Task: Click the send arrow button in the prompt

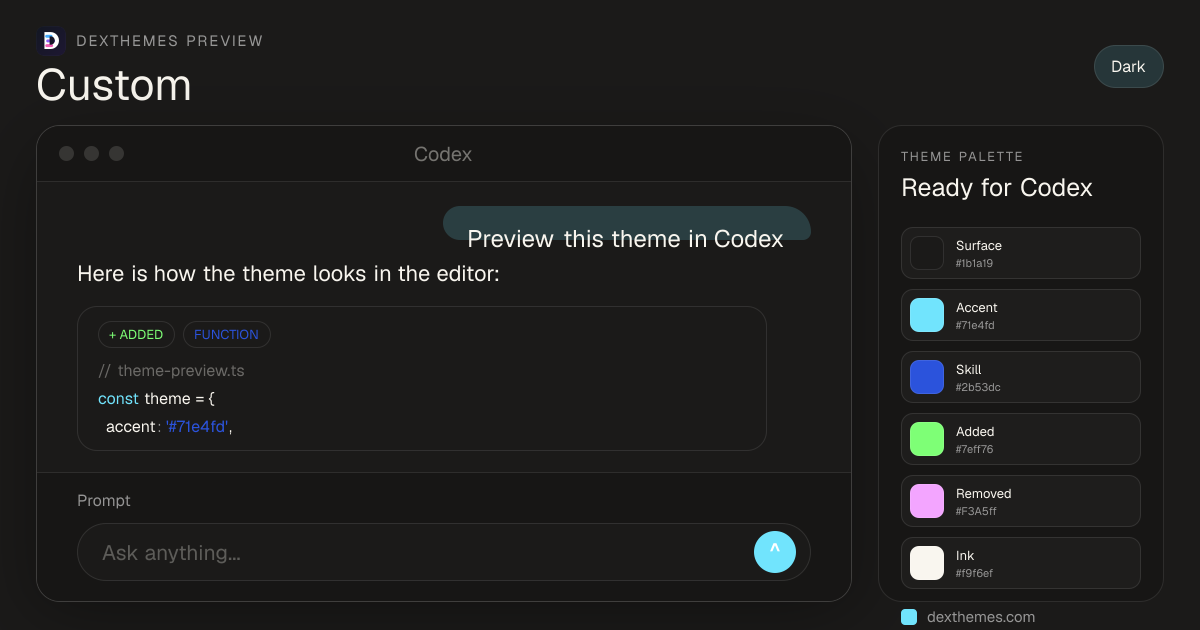Action: tap(774, 552)
